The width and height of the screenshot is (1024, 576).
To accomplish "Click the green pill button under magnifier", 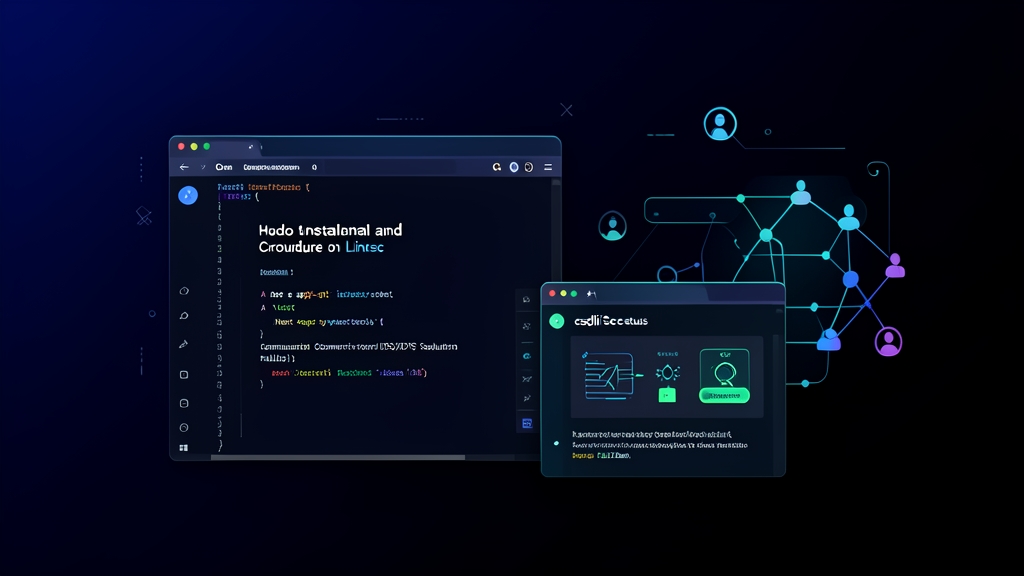I will pos(724,396).
